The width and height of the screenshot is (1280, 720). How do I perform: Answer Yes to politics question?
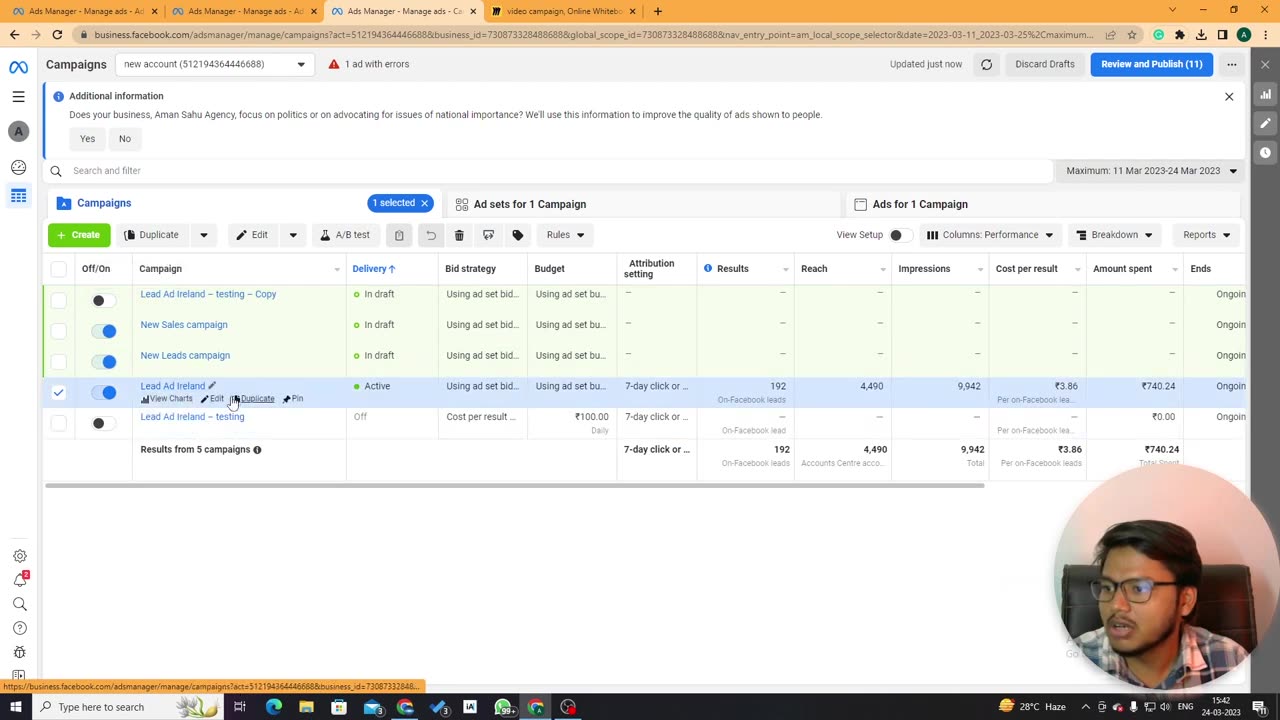(87, 139)
